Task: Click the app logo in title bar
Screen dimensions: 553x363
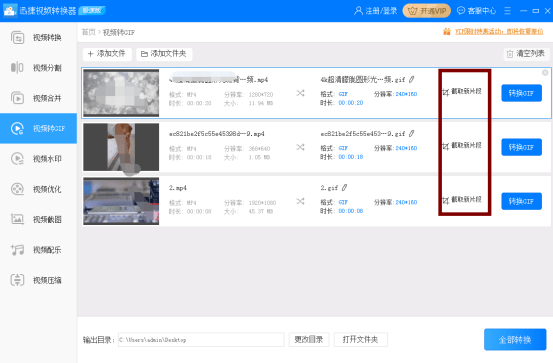Action: [10, 11]
